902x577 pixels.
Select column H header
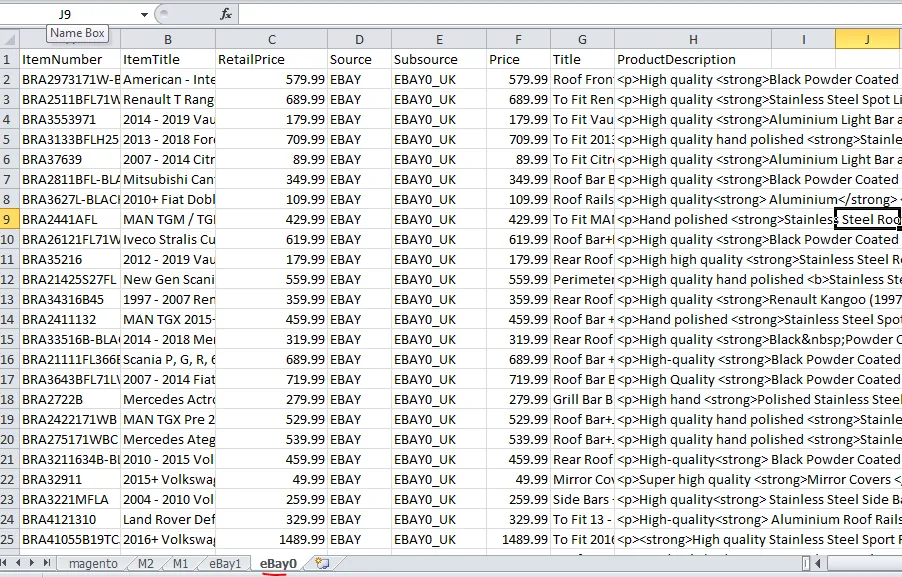[x=693, y=40]
